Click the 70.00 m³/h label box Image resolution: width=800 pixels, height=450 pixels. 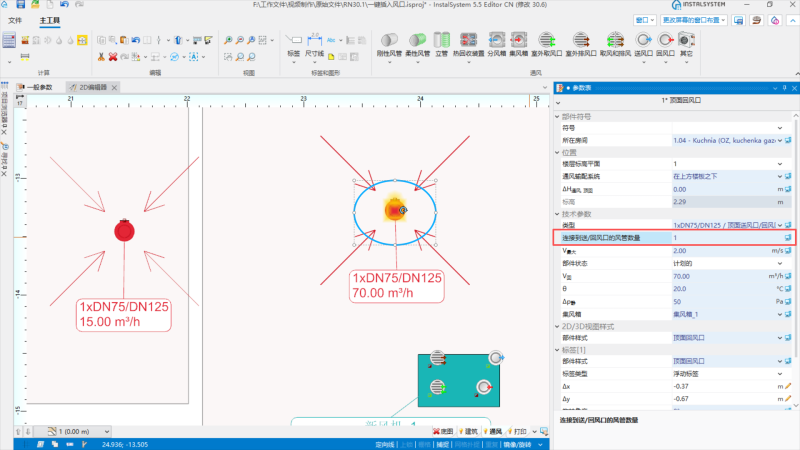pyautogui.click(x=396, y=286)
